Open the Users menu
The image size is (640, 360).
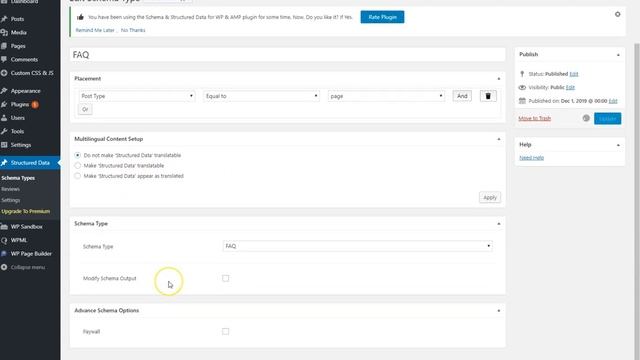click(x=18, y=118)
